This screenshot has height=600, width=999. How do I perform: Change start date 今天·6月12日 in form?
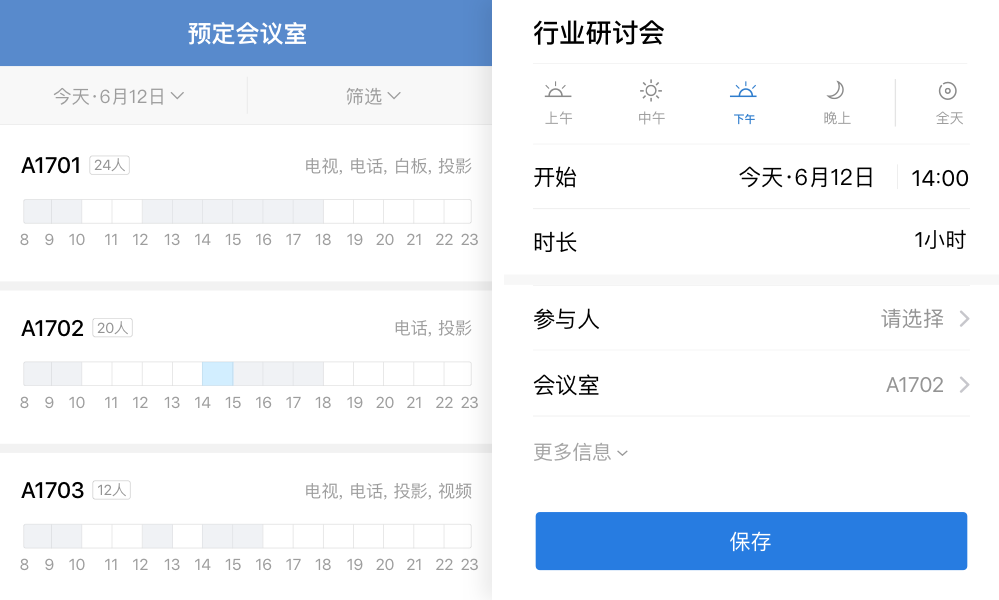tap(806, 178)
